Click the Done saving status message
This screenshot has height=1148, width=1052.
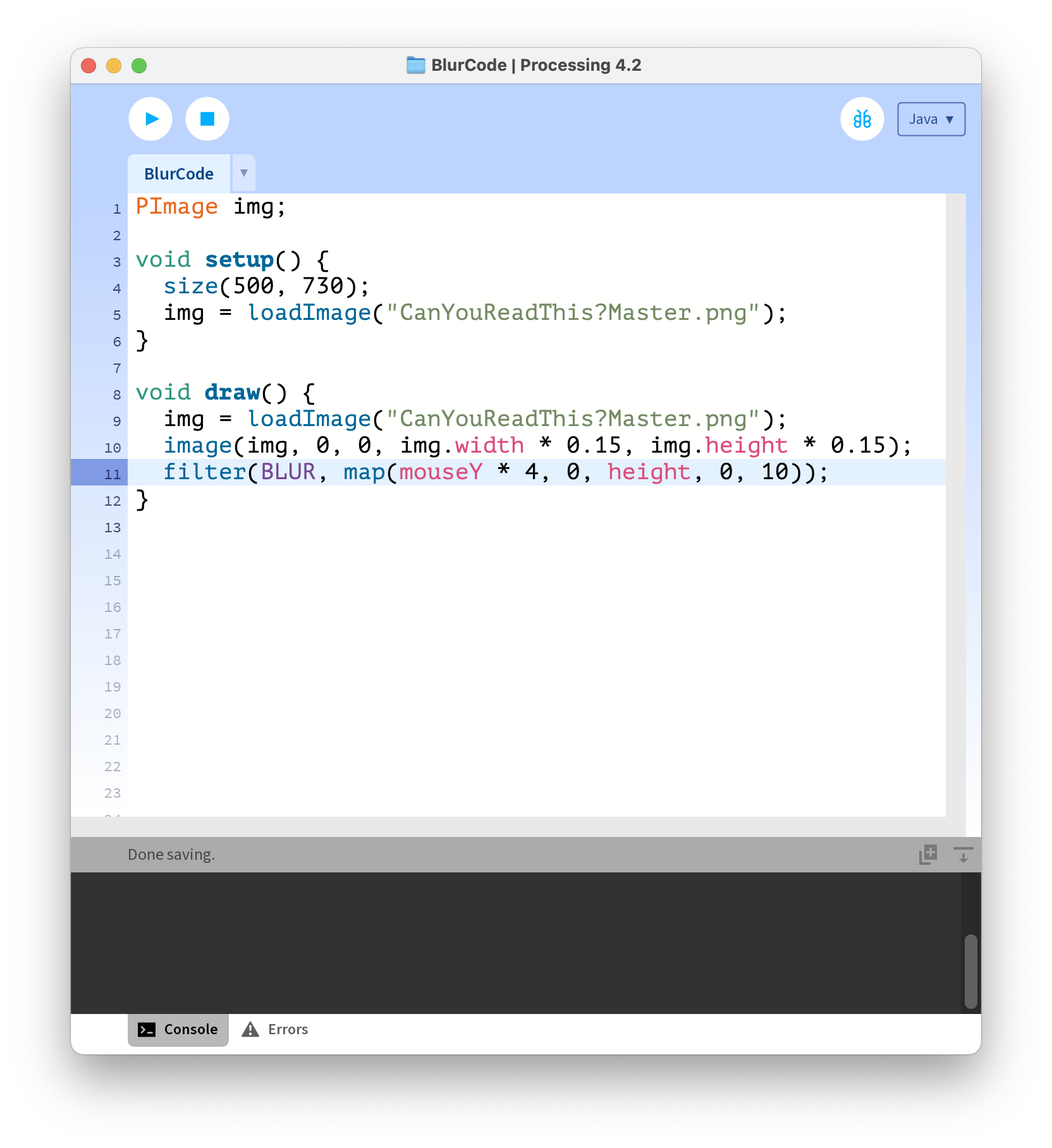click(x=171, y=855)
